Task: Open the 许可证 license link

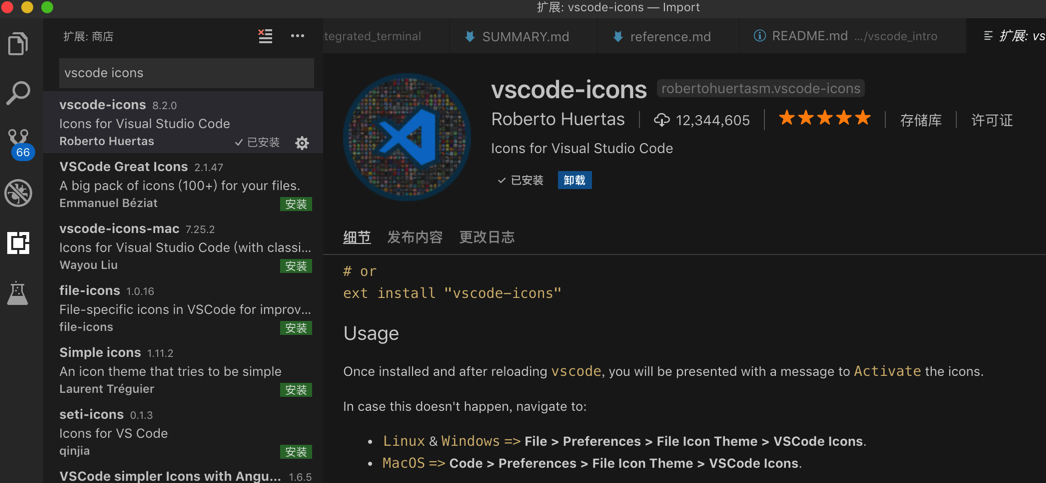Action: 992,120
